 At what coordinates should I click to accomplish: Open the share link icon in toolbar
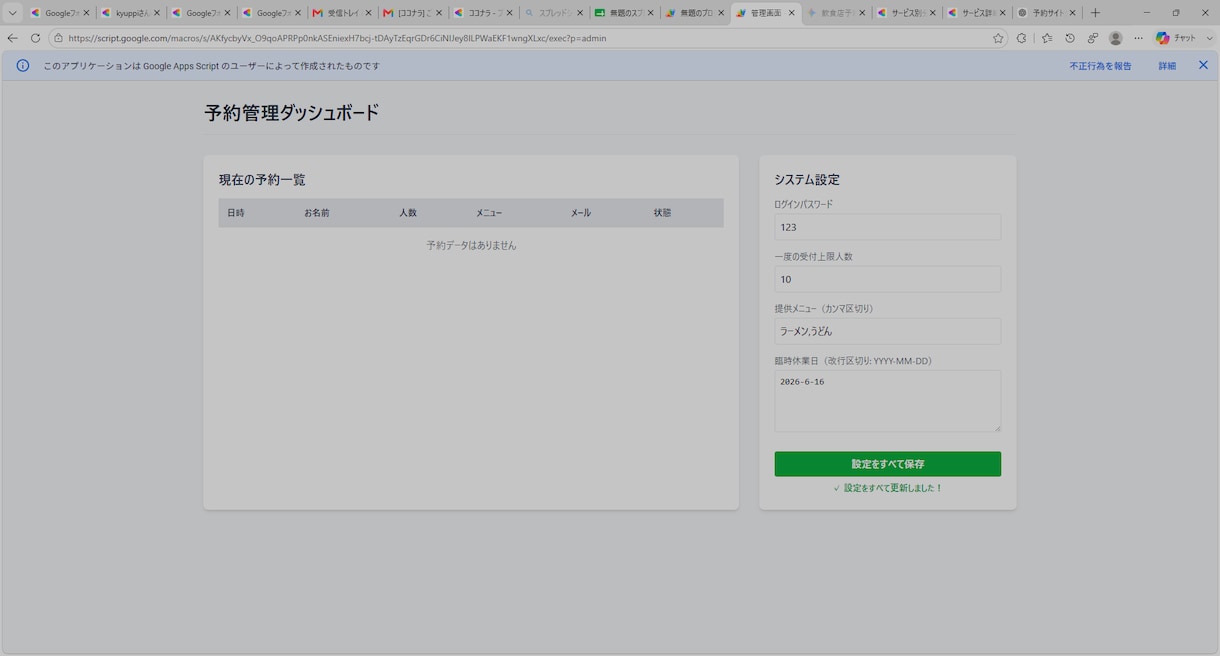pyautogui.click(x=1093, y=38)
